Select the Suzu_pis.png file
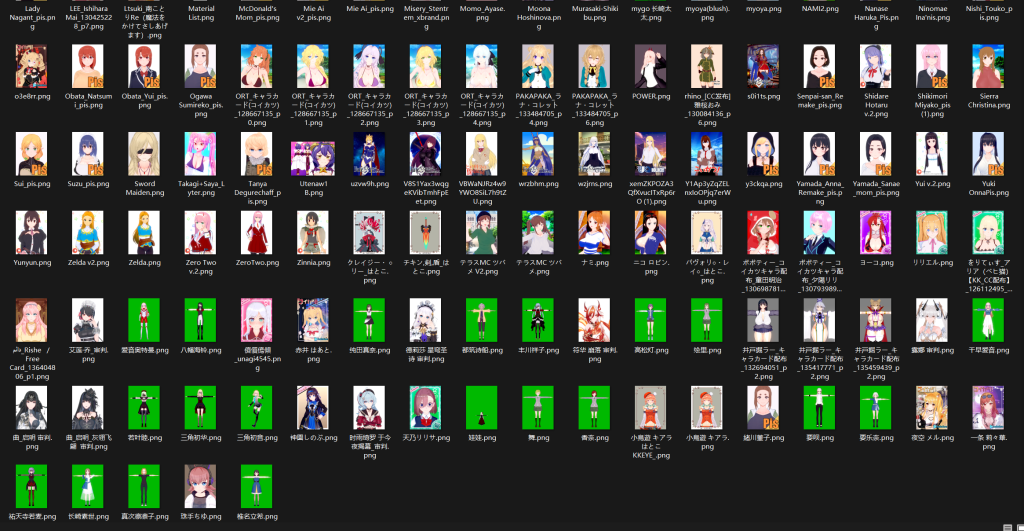 coord(87,153)
